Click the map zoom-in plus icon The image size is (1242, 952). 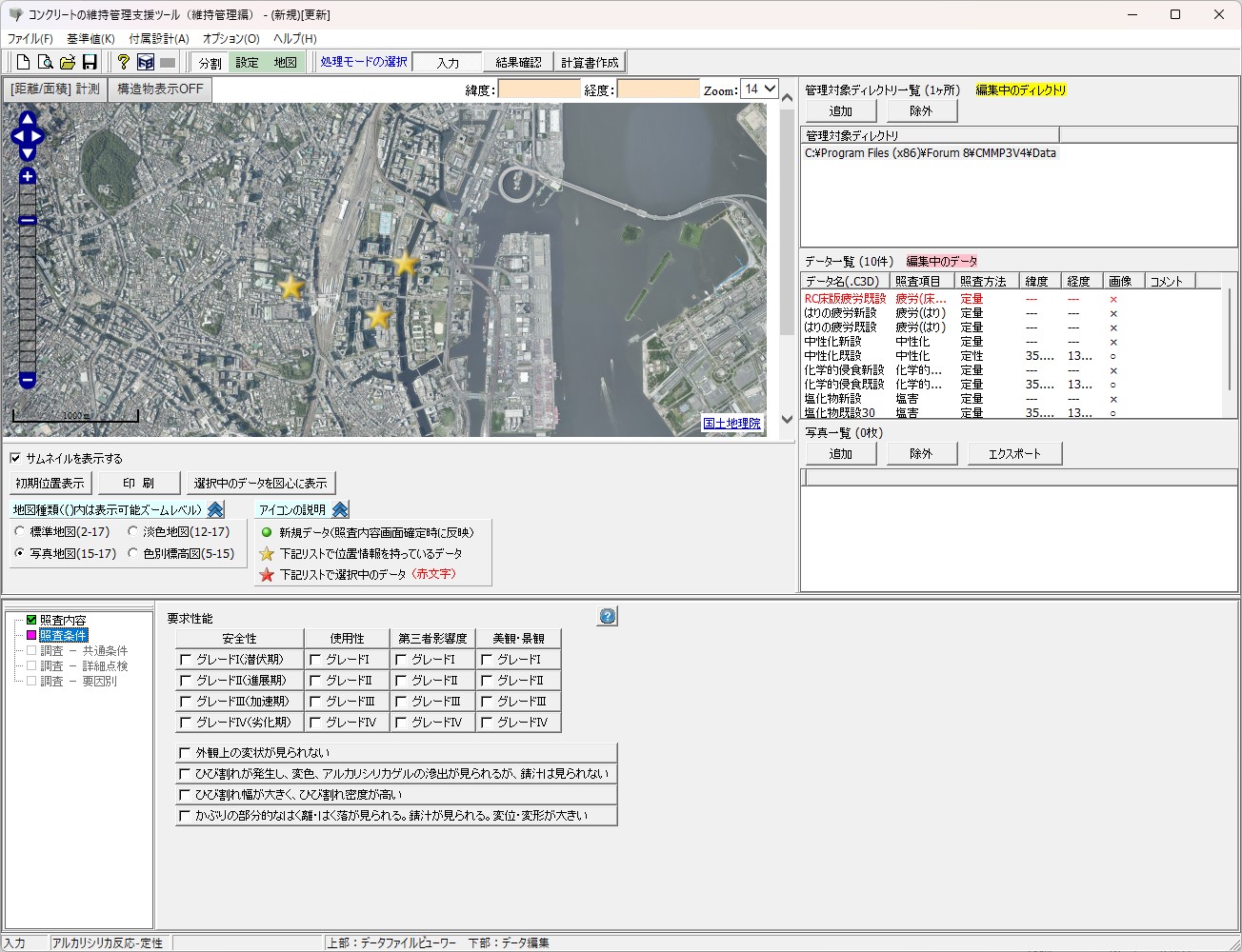click(28, 176)
